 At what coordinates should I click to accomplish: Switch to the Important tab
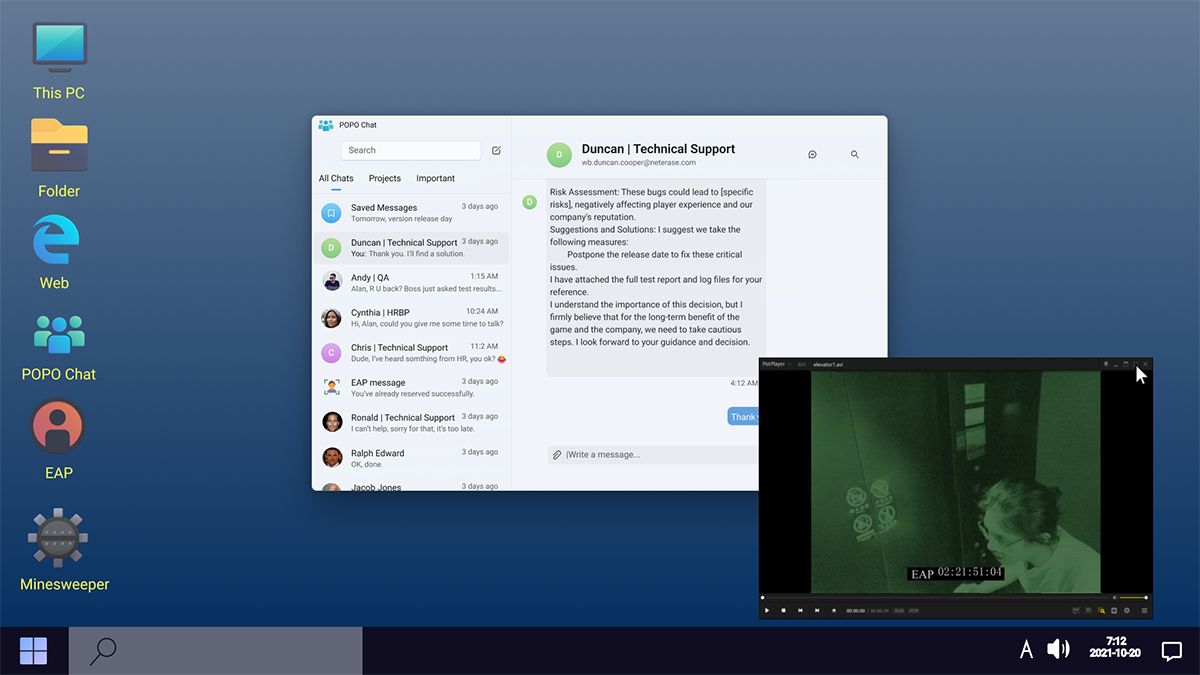click(435, 178)
